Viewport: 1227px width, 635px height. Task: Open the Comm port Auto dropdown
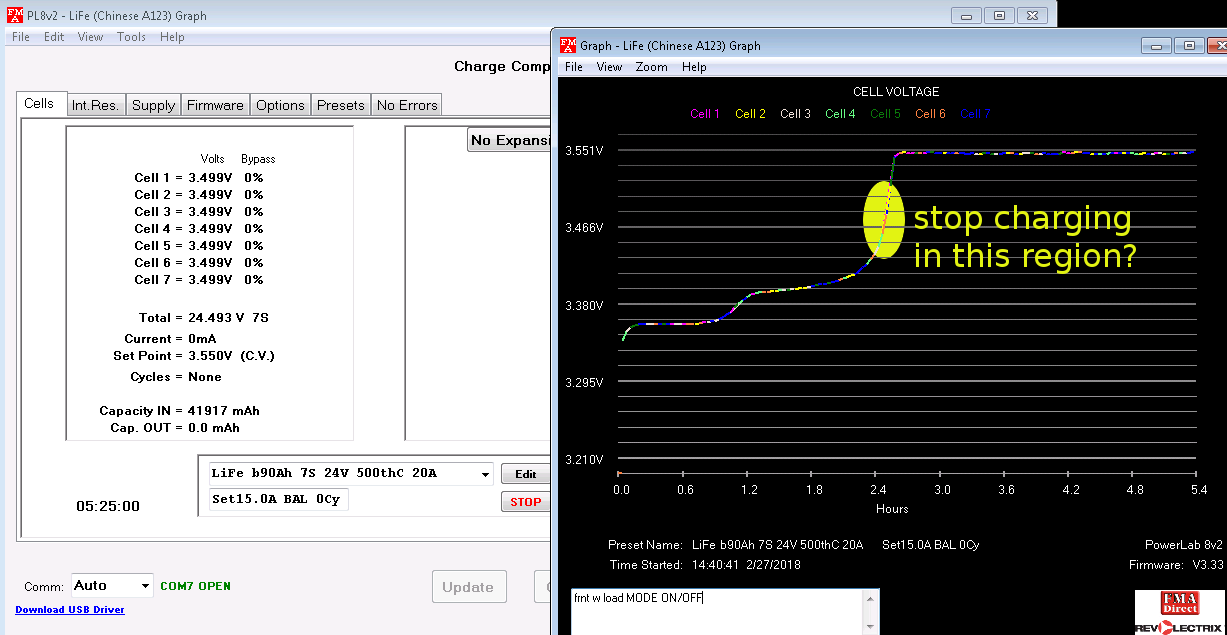point(146,586)
